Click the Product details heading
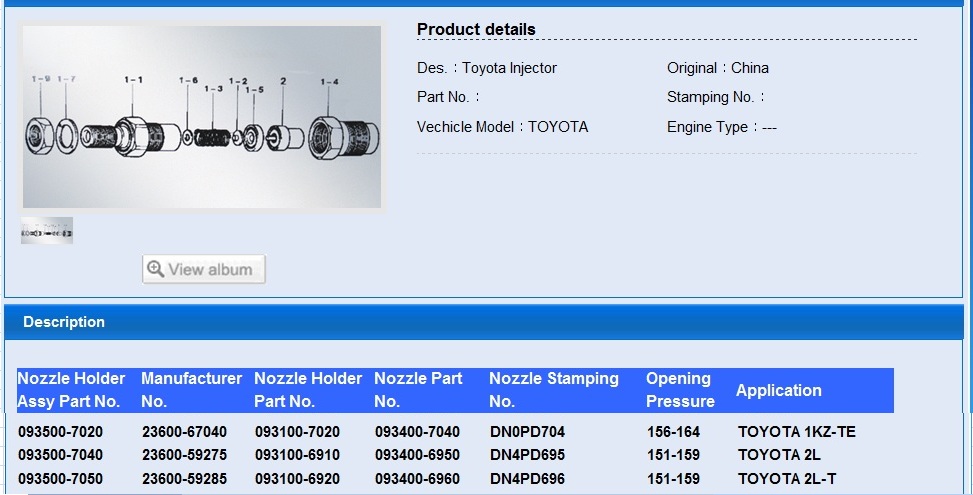The width and height of the screenshot is (973, 495). pyautogui.click(x=476, y=29)
